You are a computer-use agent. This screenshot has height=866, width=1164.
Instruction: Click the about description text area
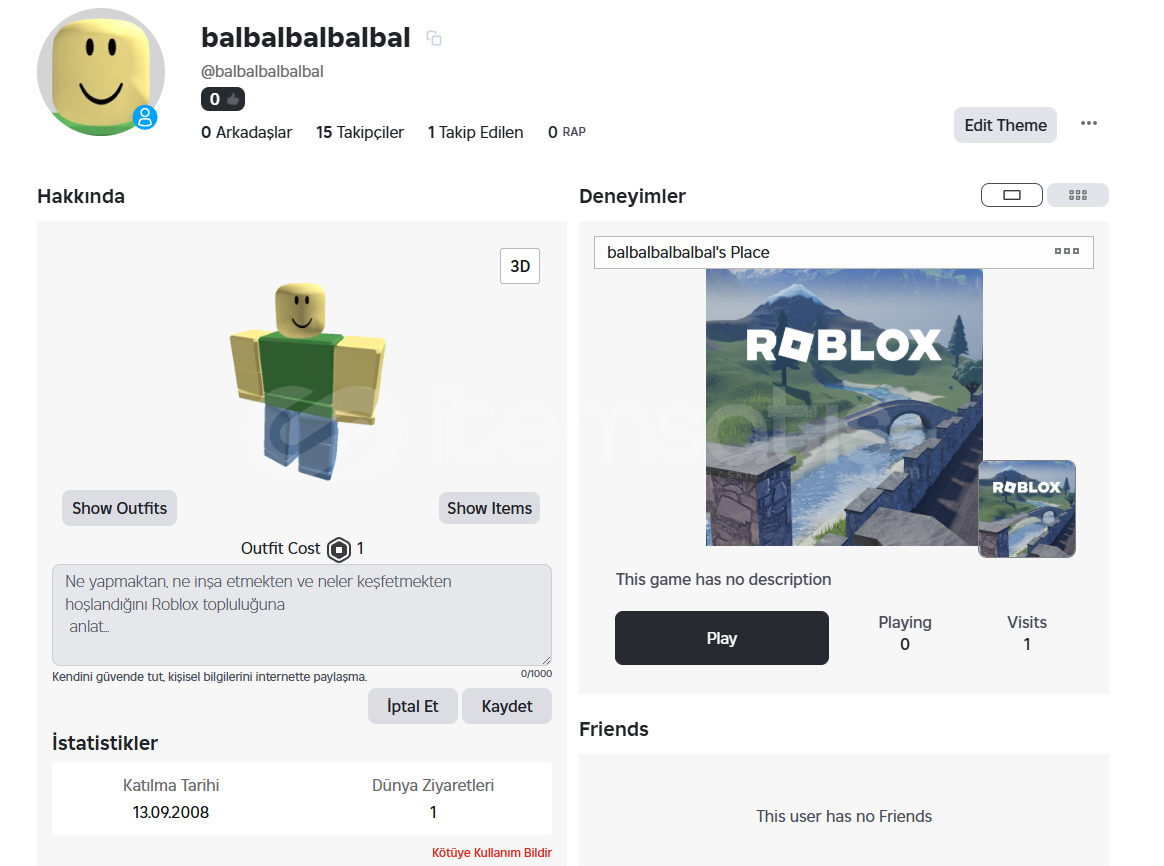[302, 615]
